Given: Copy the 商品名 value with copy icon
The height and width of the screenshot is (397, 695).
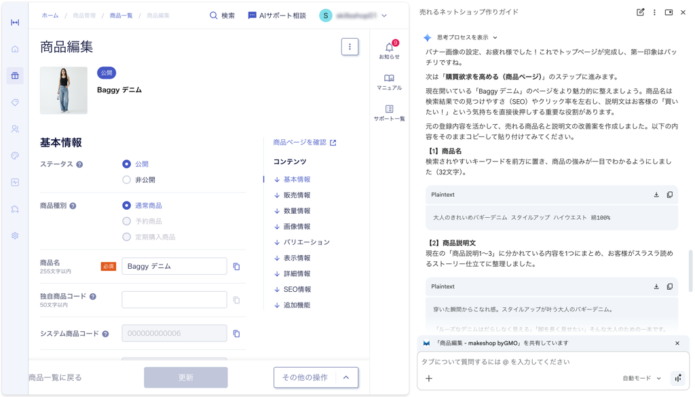Looking at the screenshot, I should (x=237, y=266).
